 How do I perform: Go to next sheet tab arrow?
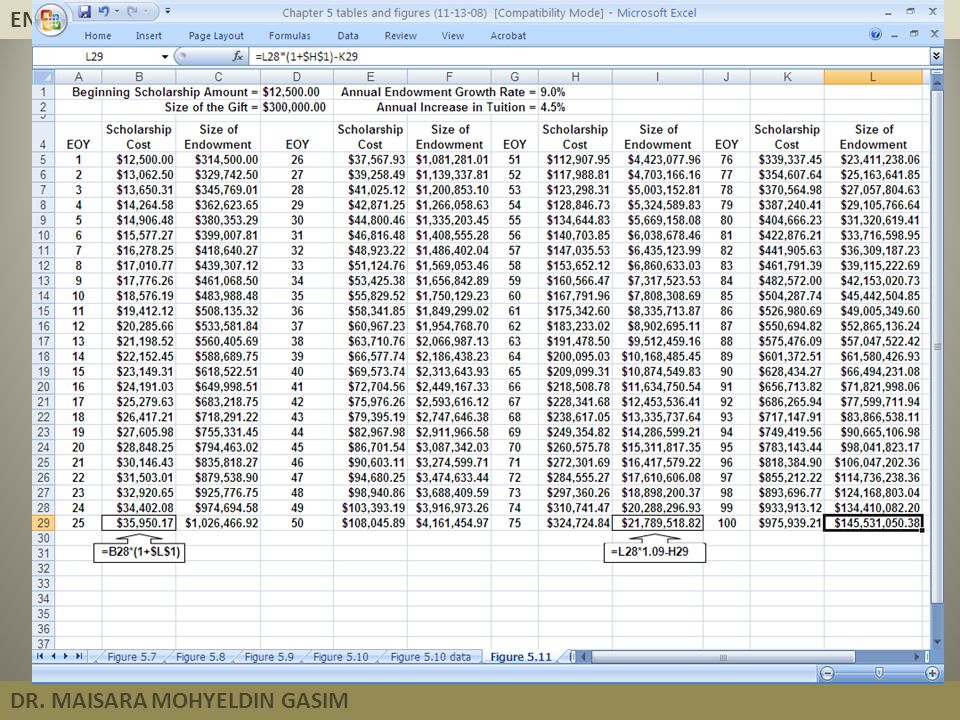pos(66,656)
